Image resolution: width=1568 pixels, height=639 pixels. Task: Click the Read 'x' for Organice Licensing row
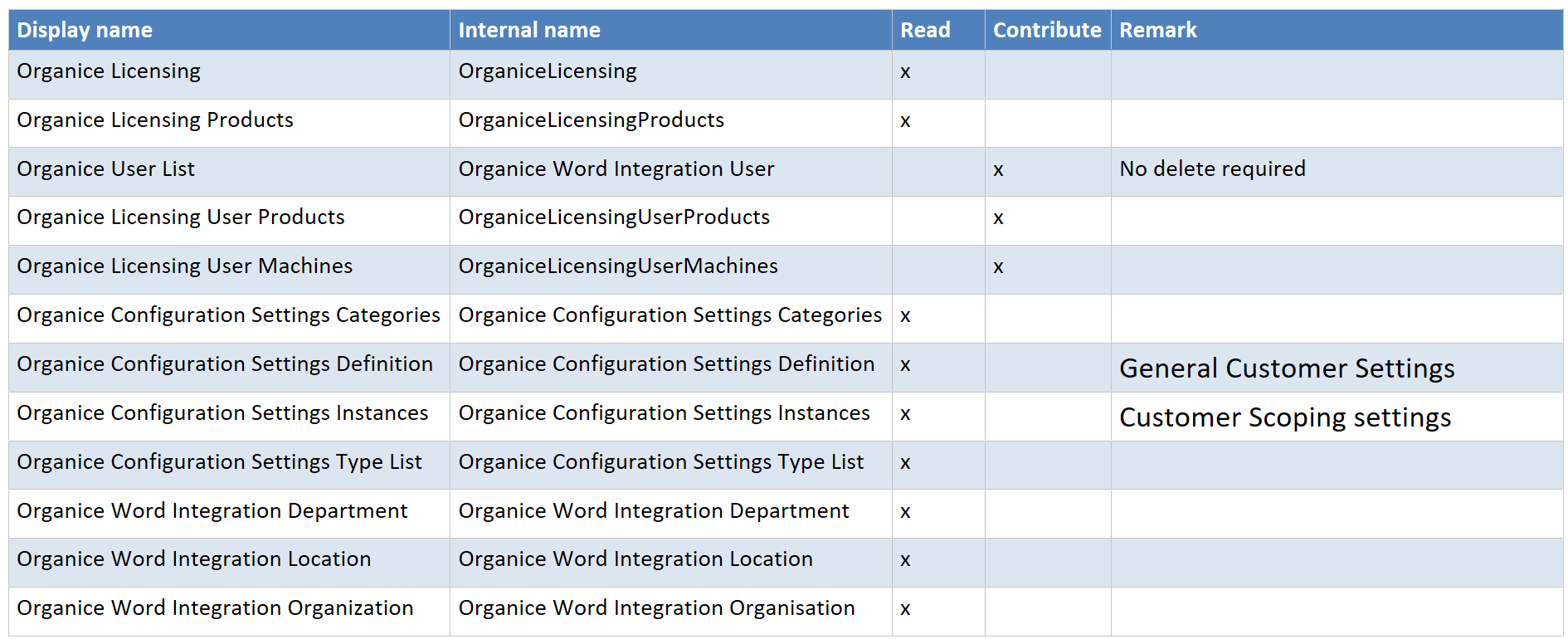905,73
